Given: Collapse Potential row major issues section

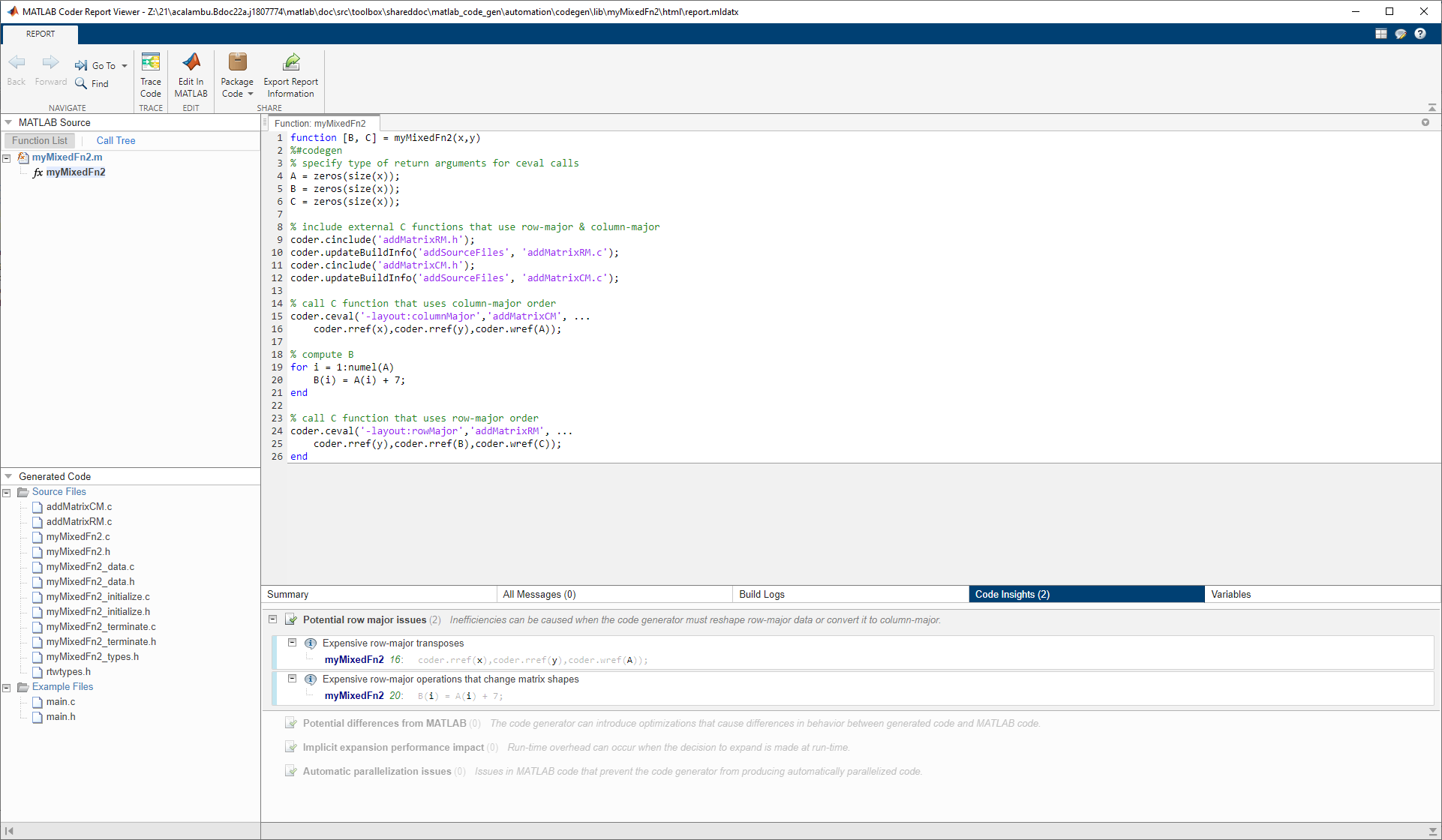Looking at the screenshot, I should tap(272, 619).
